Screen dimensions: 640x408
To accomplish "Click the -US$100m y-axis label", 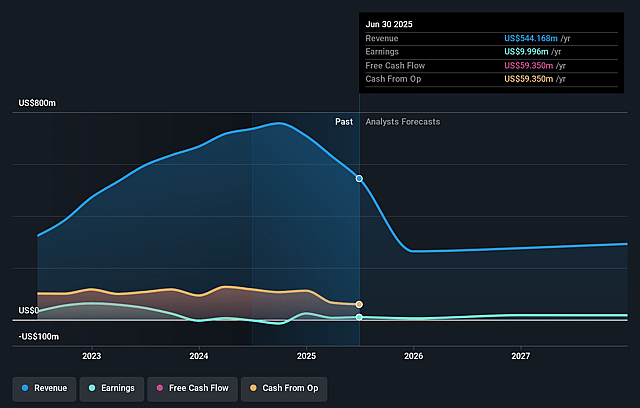I will point(39,337).
